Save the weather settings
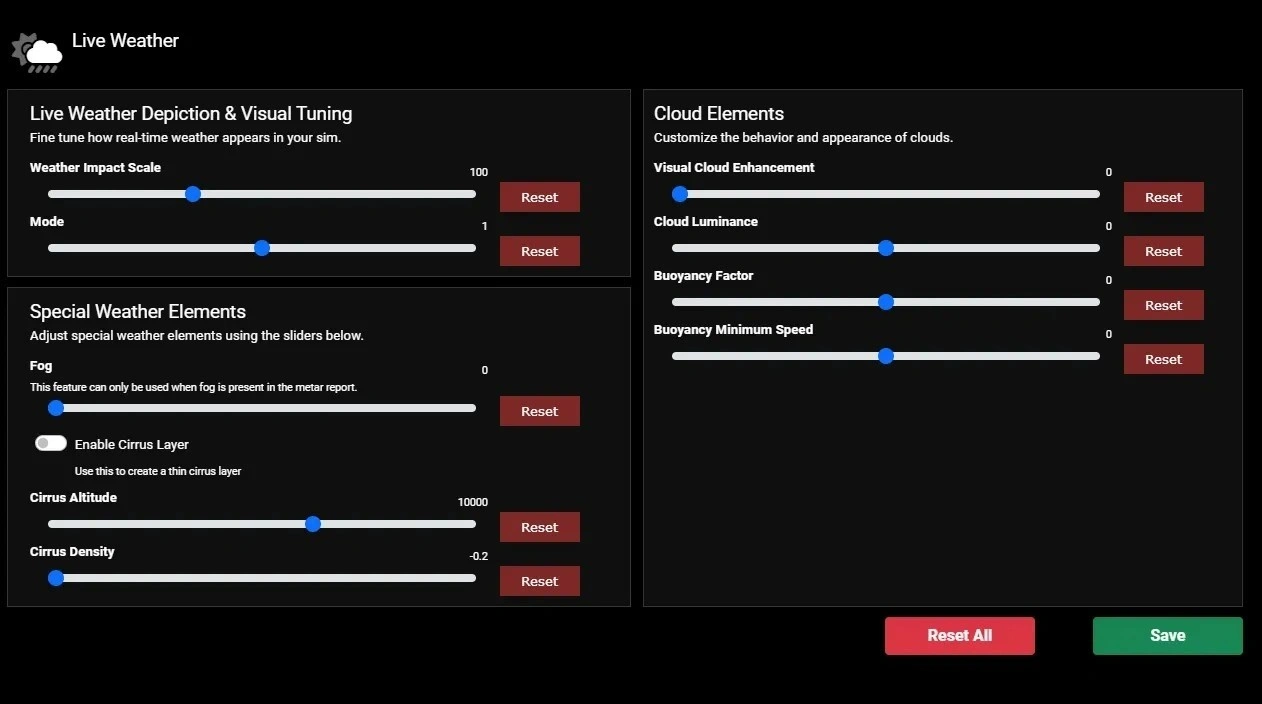The height and width of the screenshot is (704, 1262). [x=1168, y=636]
